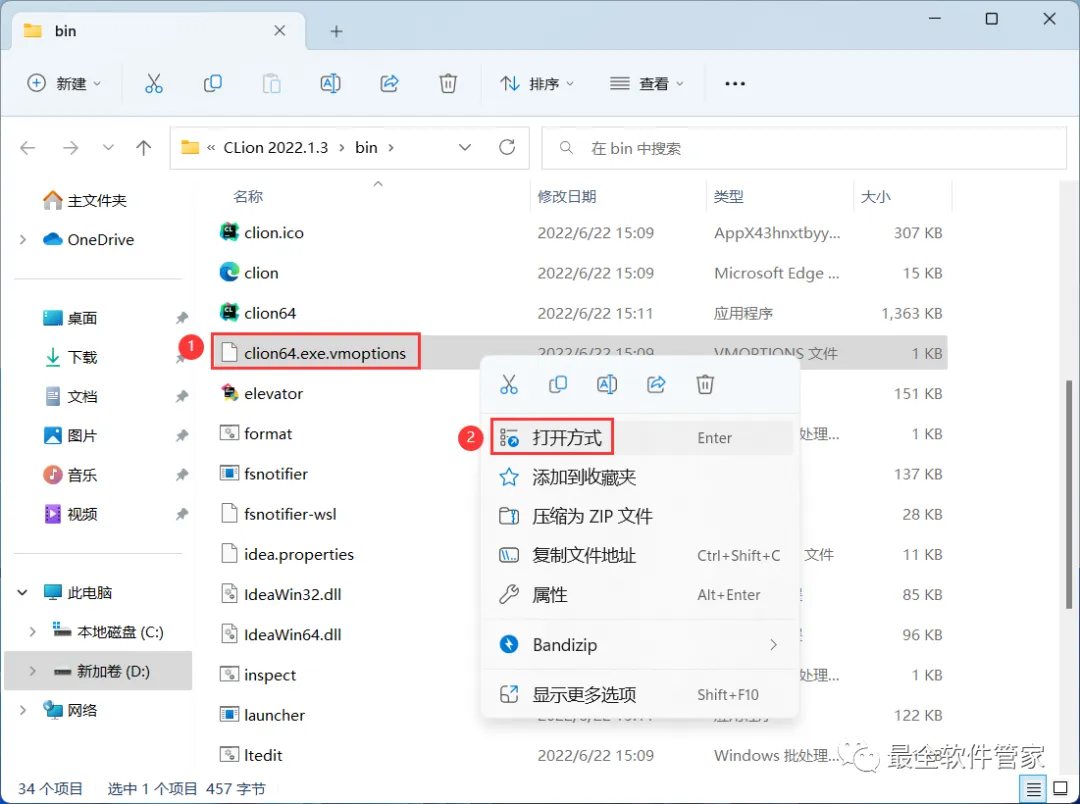The width and height of the screenshot is (1080, 804).
Task: Click the search box 在 bin 中搜索
Action: coord(804,148)
